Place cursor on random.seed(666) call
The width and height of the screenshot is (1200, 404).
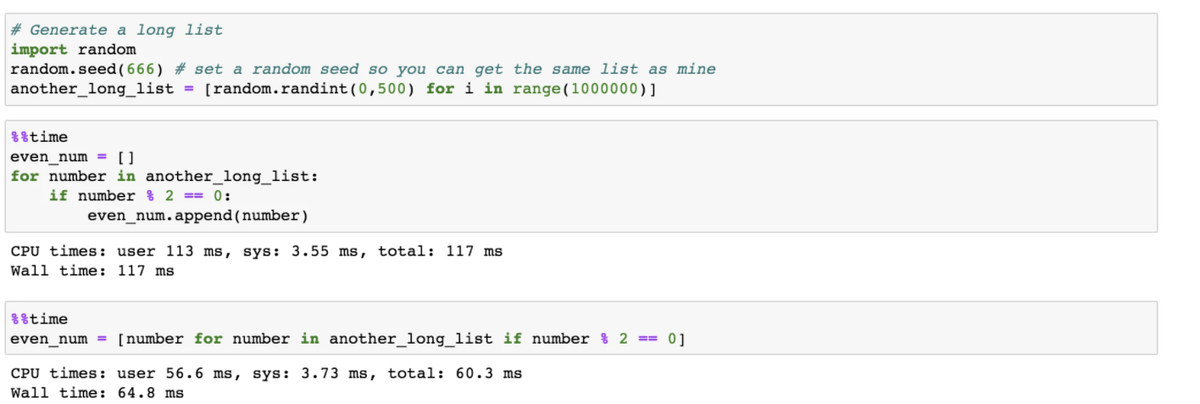88,69
